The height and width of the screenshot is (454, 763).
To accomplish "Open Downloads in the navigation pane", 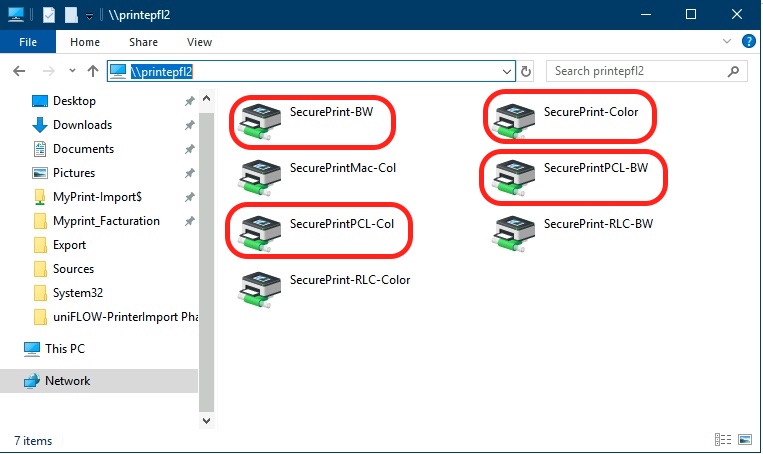I will tap(82, 125).
